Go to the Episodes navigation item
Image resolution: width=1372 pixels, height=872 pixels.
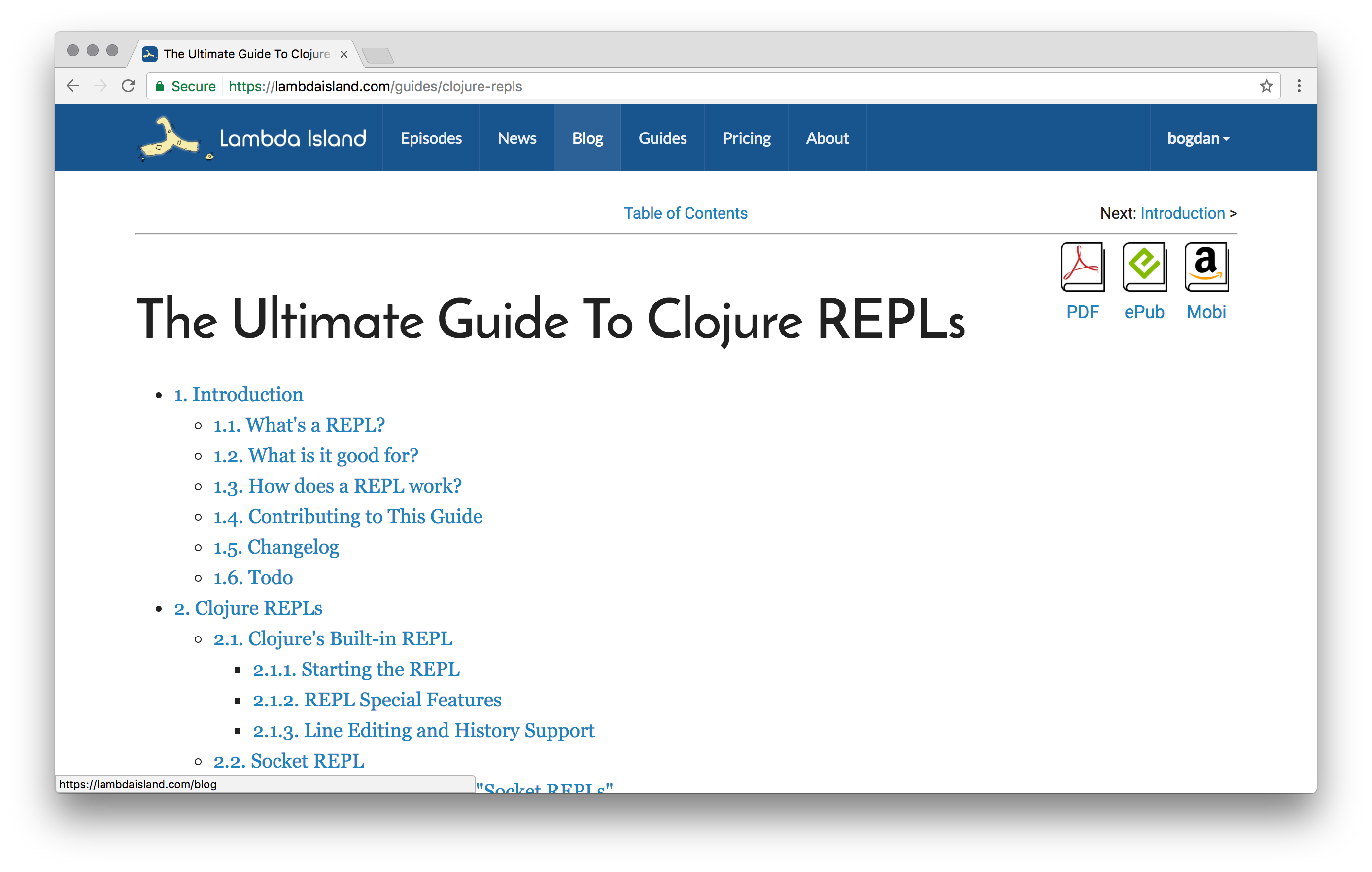click(431, 138)
